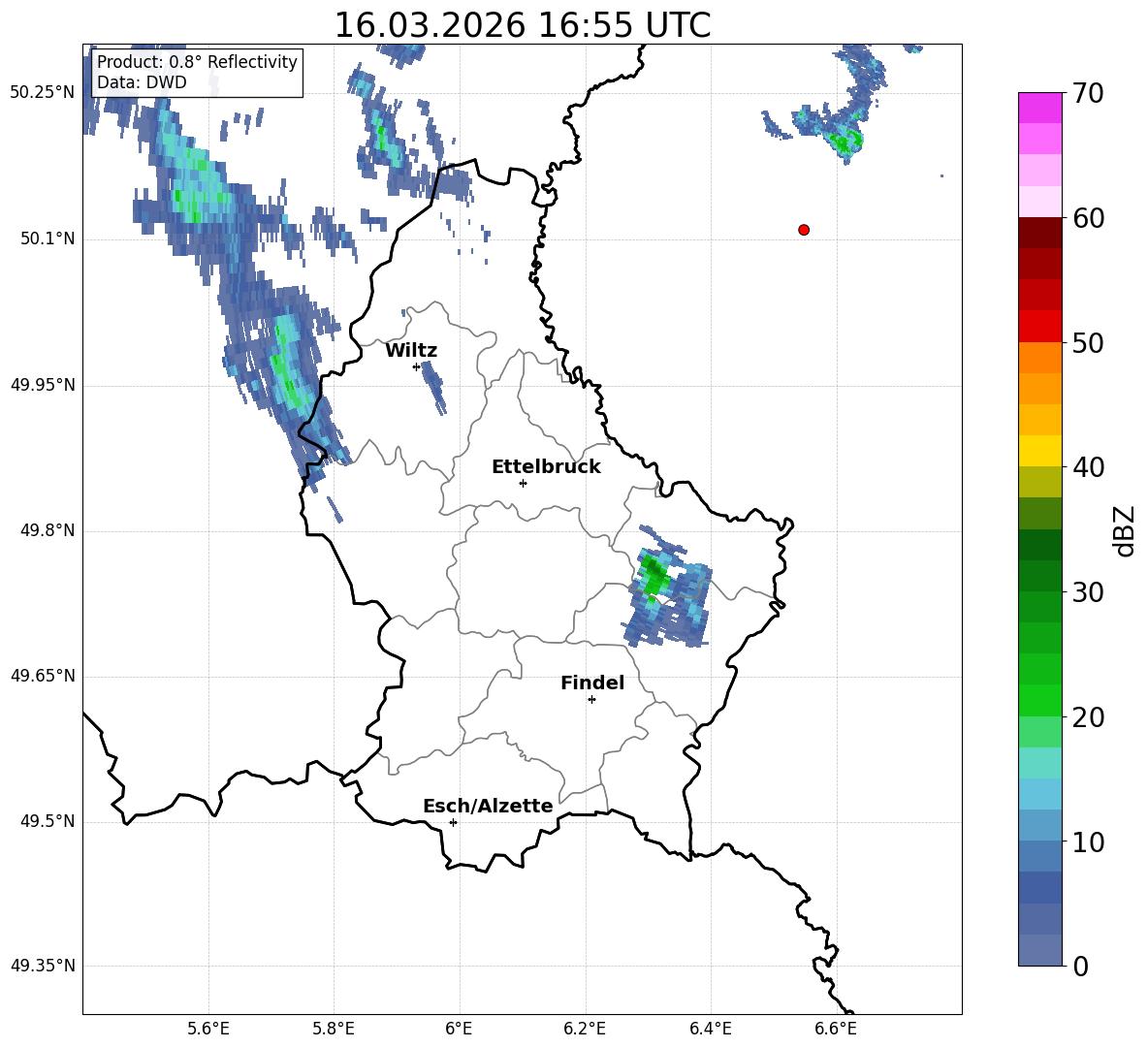Click the 49.5°N latitude label

pos(48,821)
